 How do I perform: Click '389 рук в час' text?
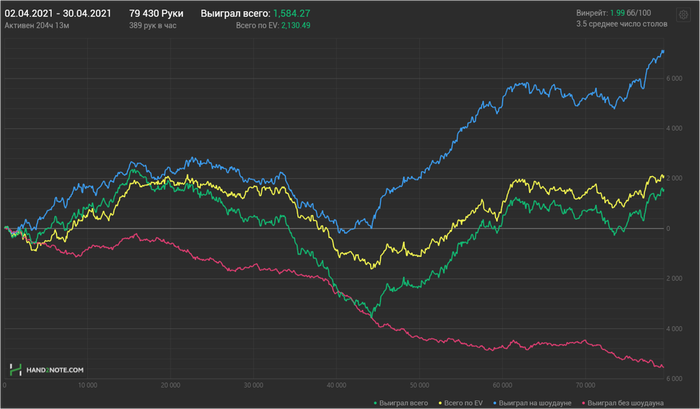153,25
